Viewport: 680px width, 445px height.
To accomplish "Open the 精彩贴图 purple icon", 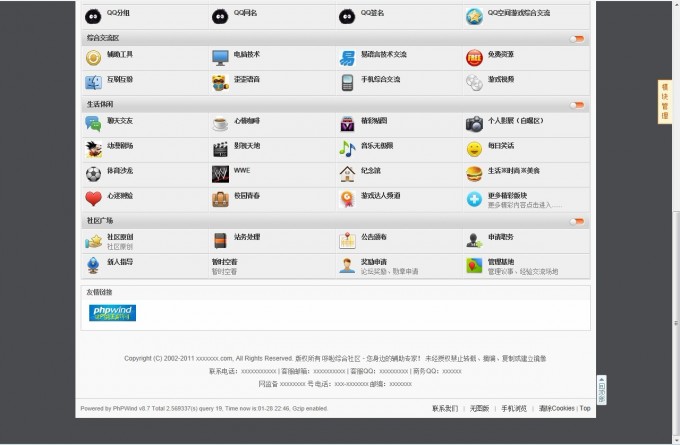I will coord(347,124).
